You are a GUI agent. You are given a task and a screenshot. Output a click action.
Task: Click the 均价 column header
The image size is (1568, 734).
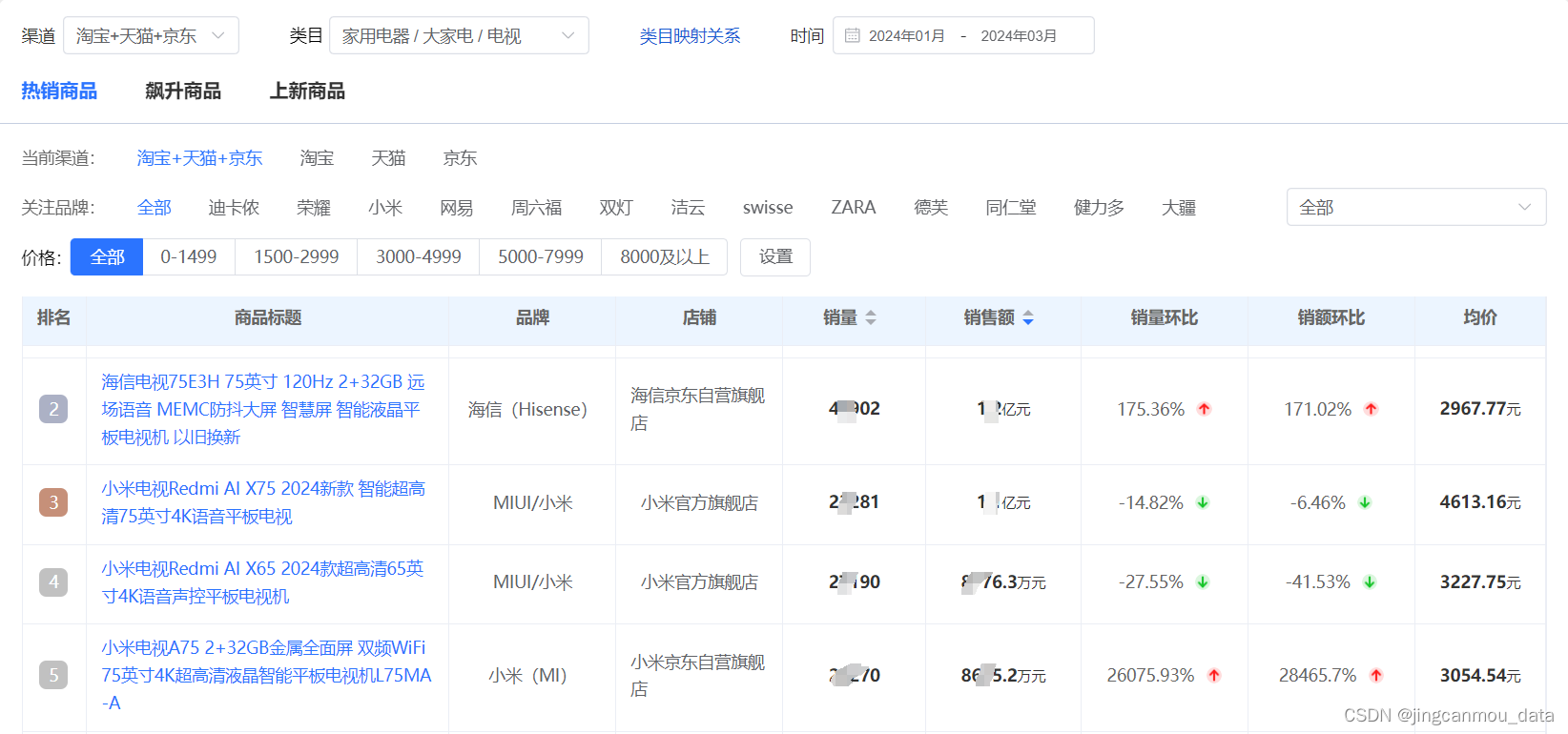(1480, 318)
